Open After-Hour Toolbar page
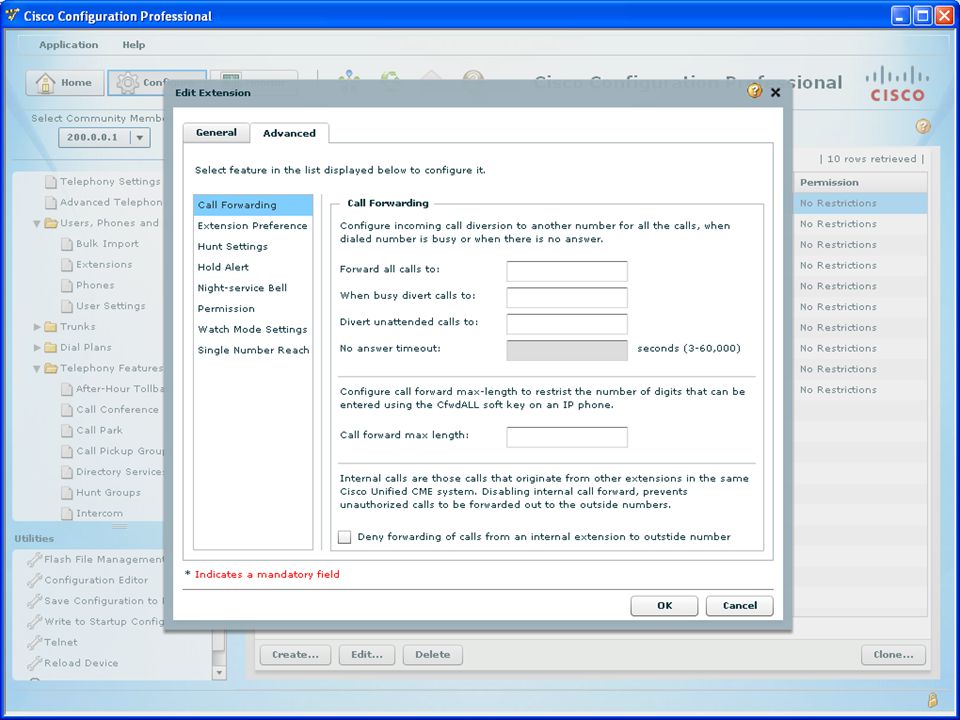Viewport: 960px width, 720px height. click(113, 389)
